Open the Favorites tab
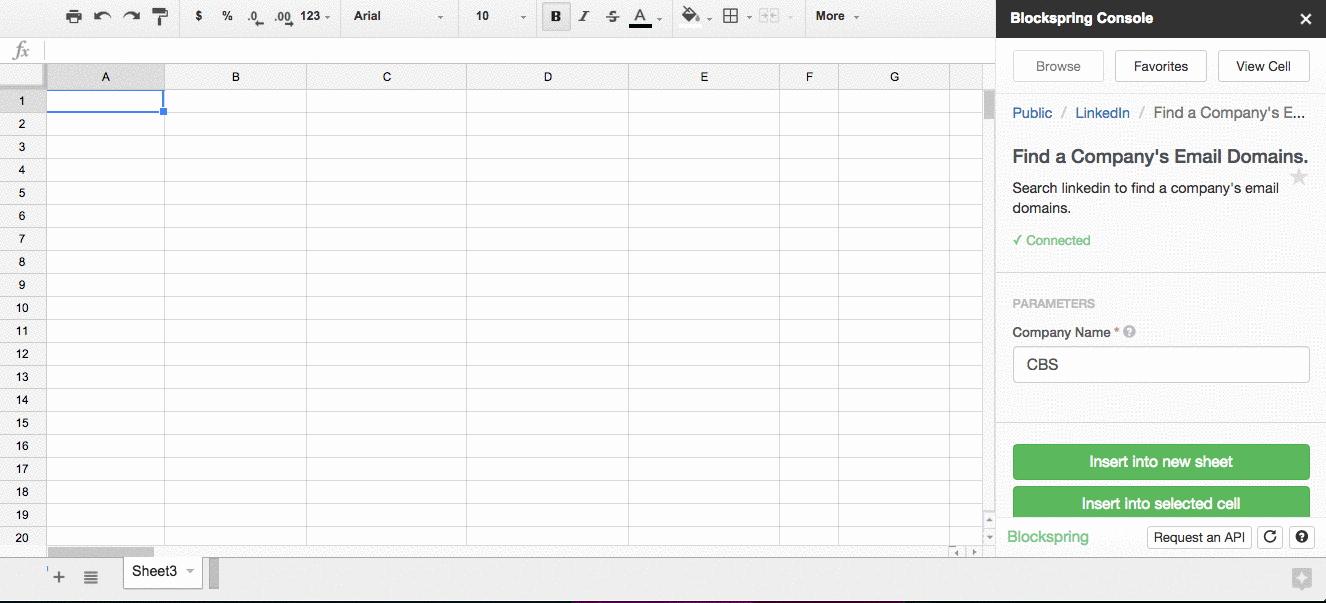The image size is (1326, 603). coord(1161,66)
